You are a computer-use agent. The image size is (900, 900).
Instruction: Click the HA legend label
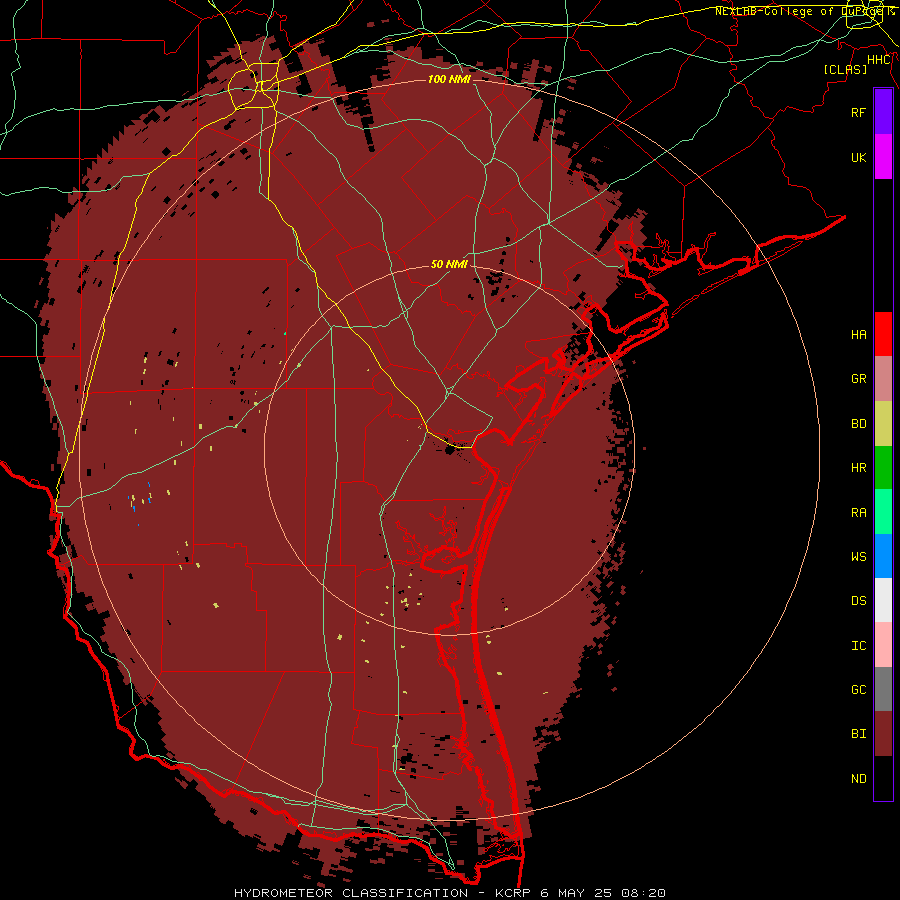858,335
